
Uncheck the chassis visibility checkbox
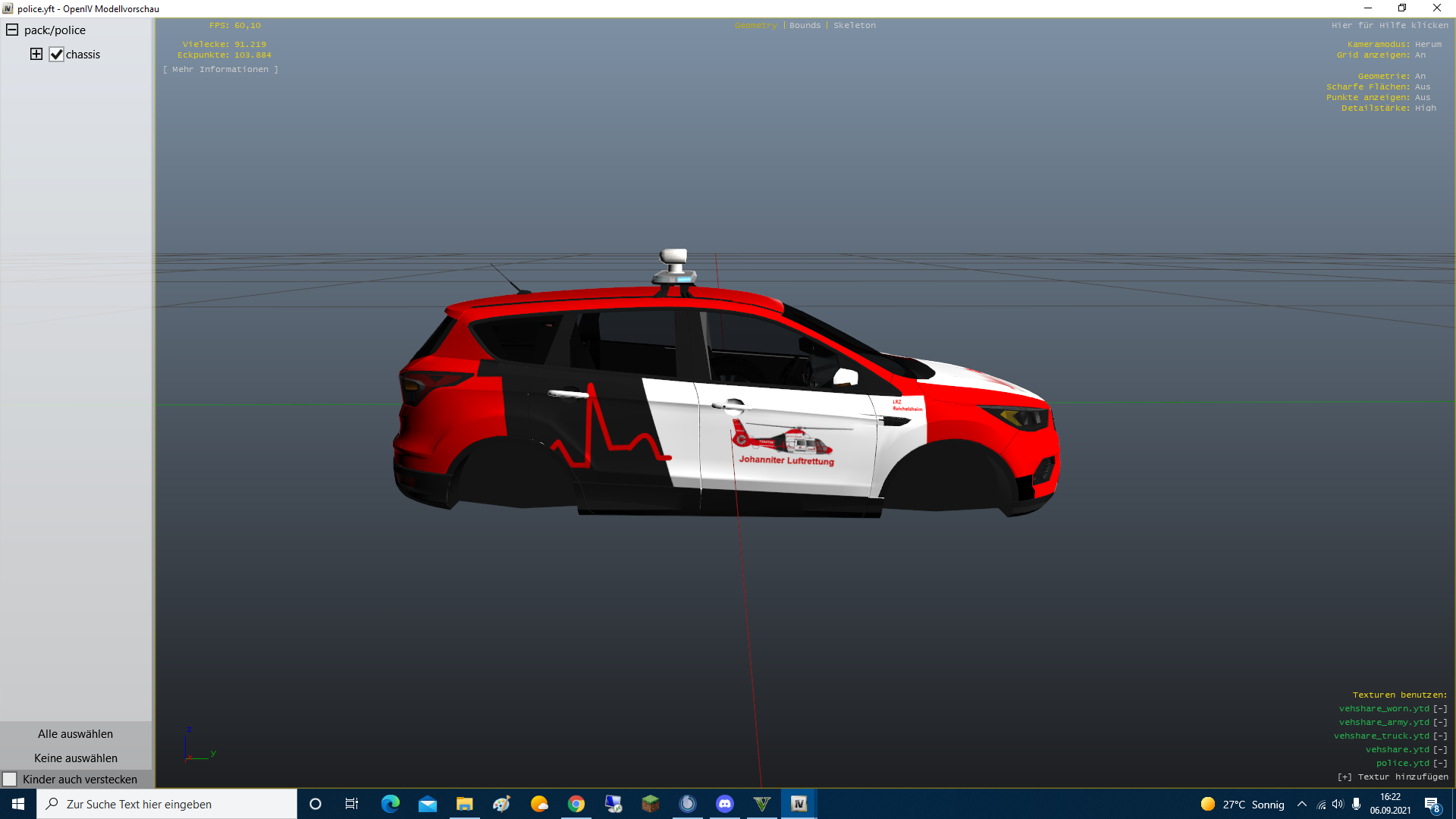(x=56, y=55)
